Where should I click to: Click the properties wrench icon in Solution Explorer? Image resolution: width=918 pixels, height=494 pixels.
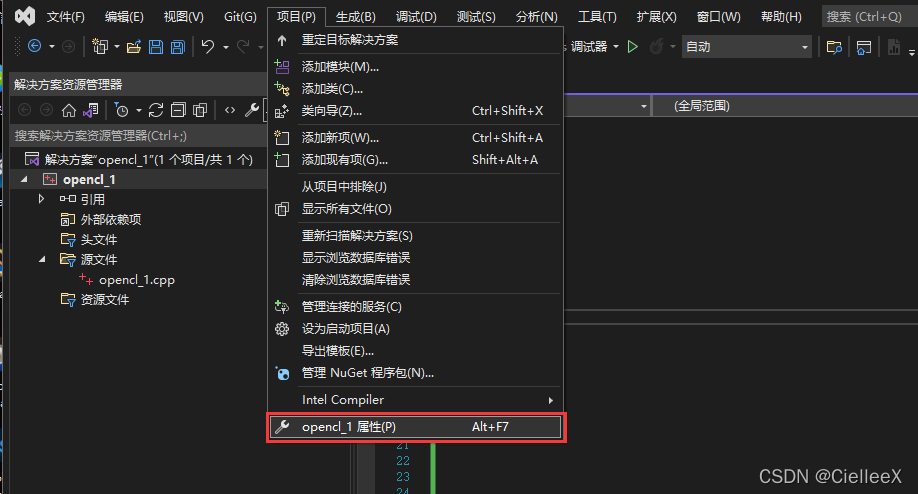pos(252,110)
